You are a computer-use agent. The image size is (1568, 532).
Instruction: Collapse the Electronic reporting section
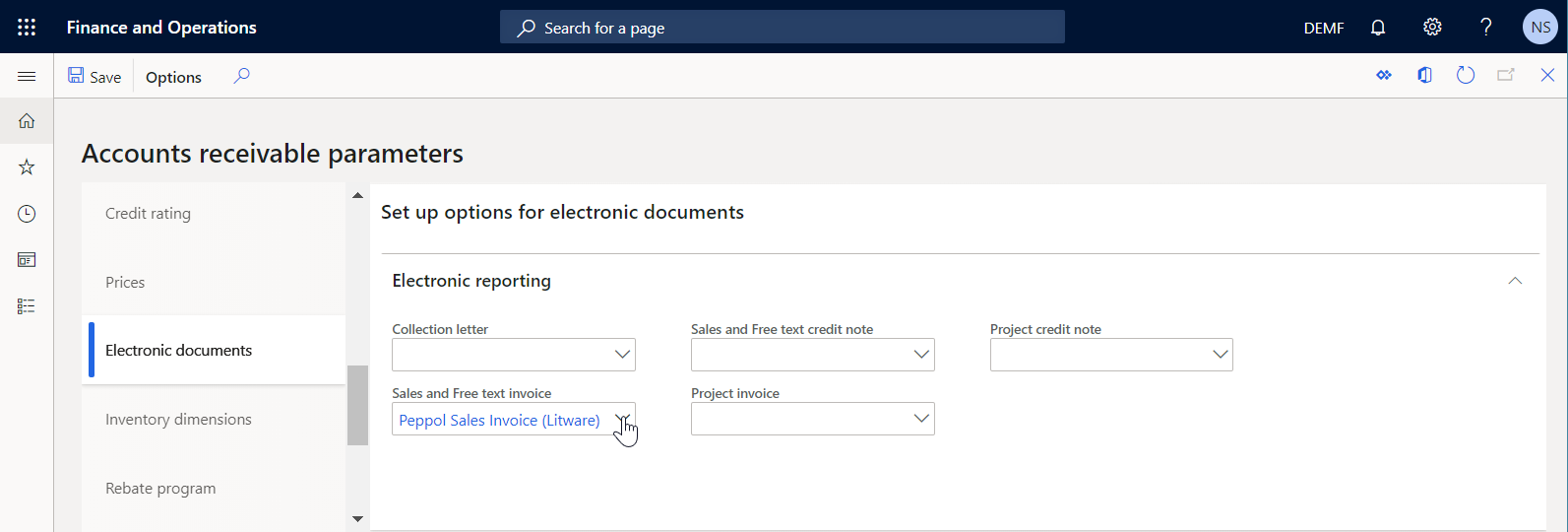(x=1515, y=281)
